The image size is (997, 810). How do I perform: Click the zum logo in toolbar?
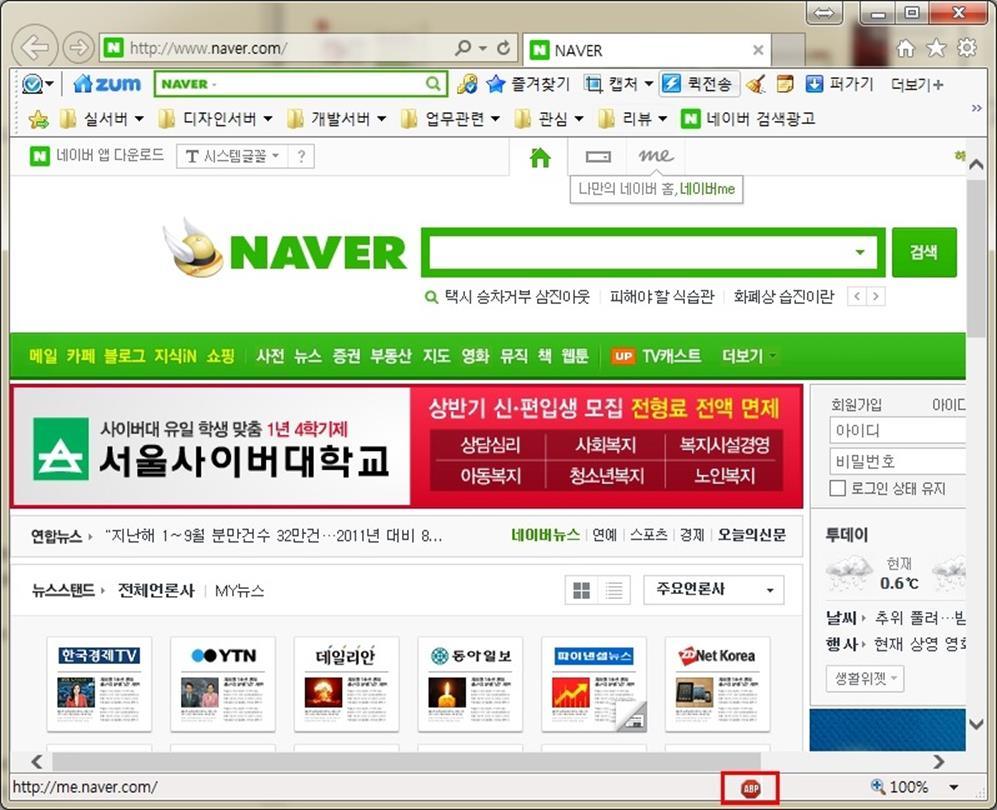107,83
